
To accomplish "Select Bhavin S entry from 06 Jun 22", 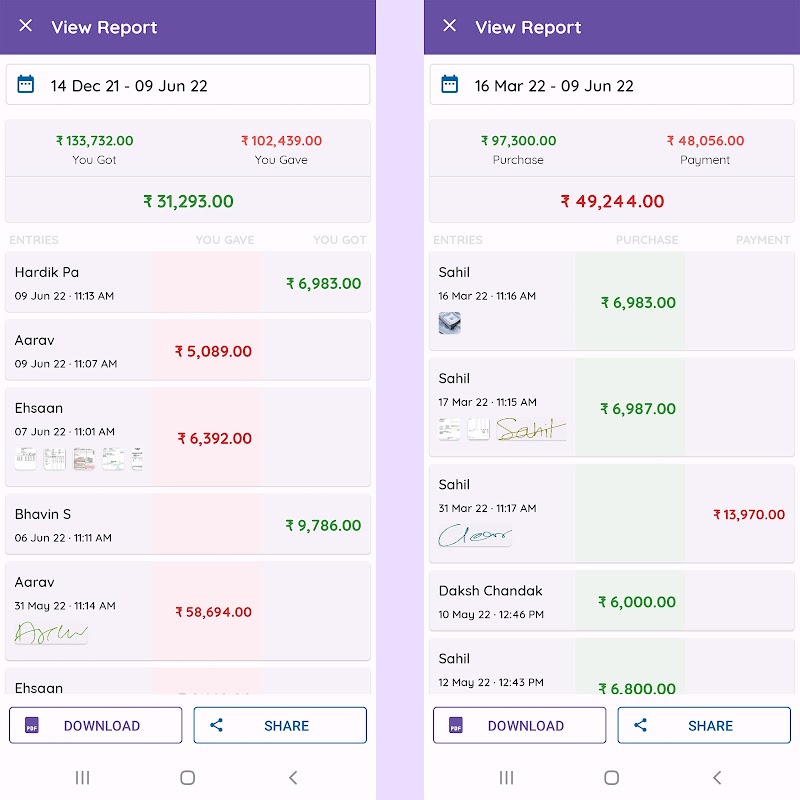I will 188,525.
